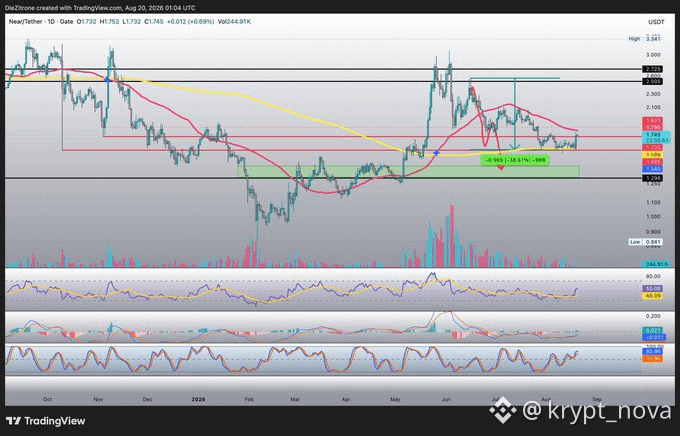680x436 pixels.
Task: Click Feb on the time axis
Action: pyautogui.click(x=249, y=399)
